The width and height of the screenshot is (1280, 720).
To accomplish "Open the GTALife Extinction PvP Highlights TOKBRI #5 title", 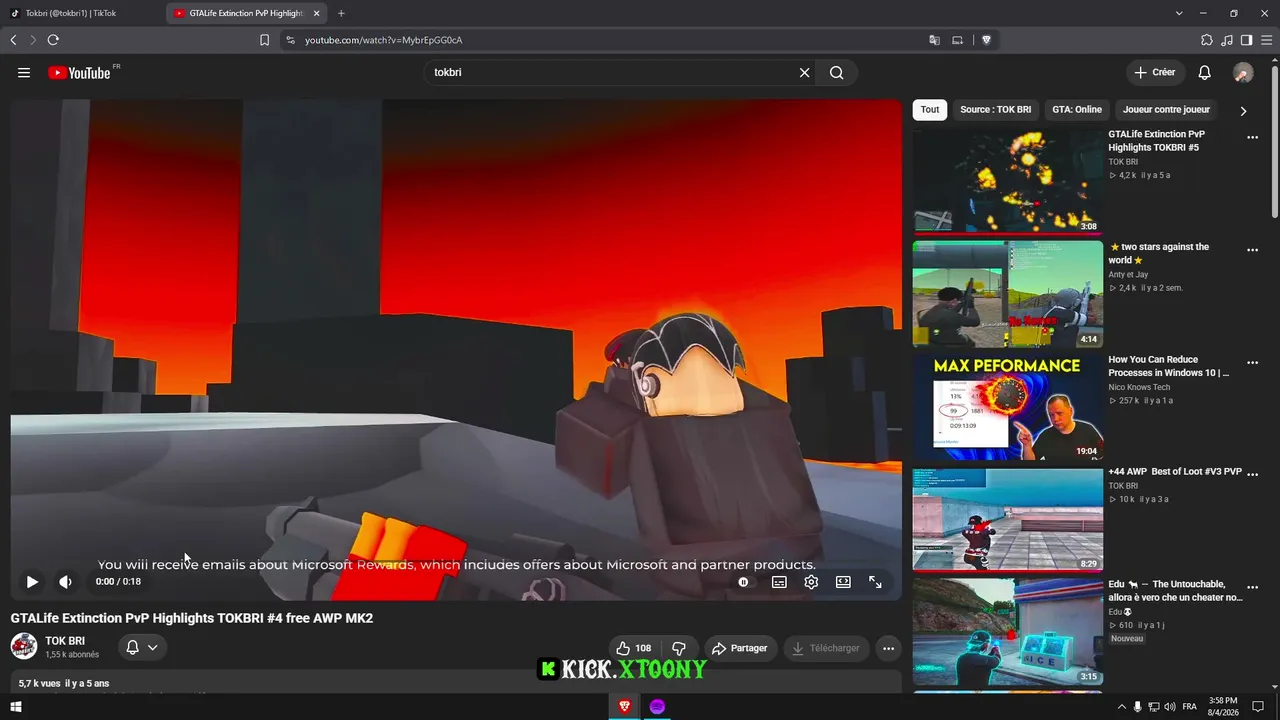I will click(1156, 141).
